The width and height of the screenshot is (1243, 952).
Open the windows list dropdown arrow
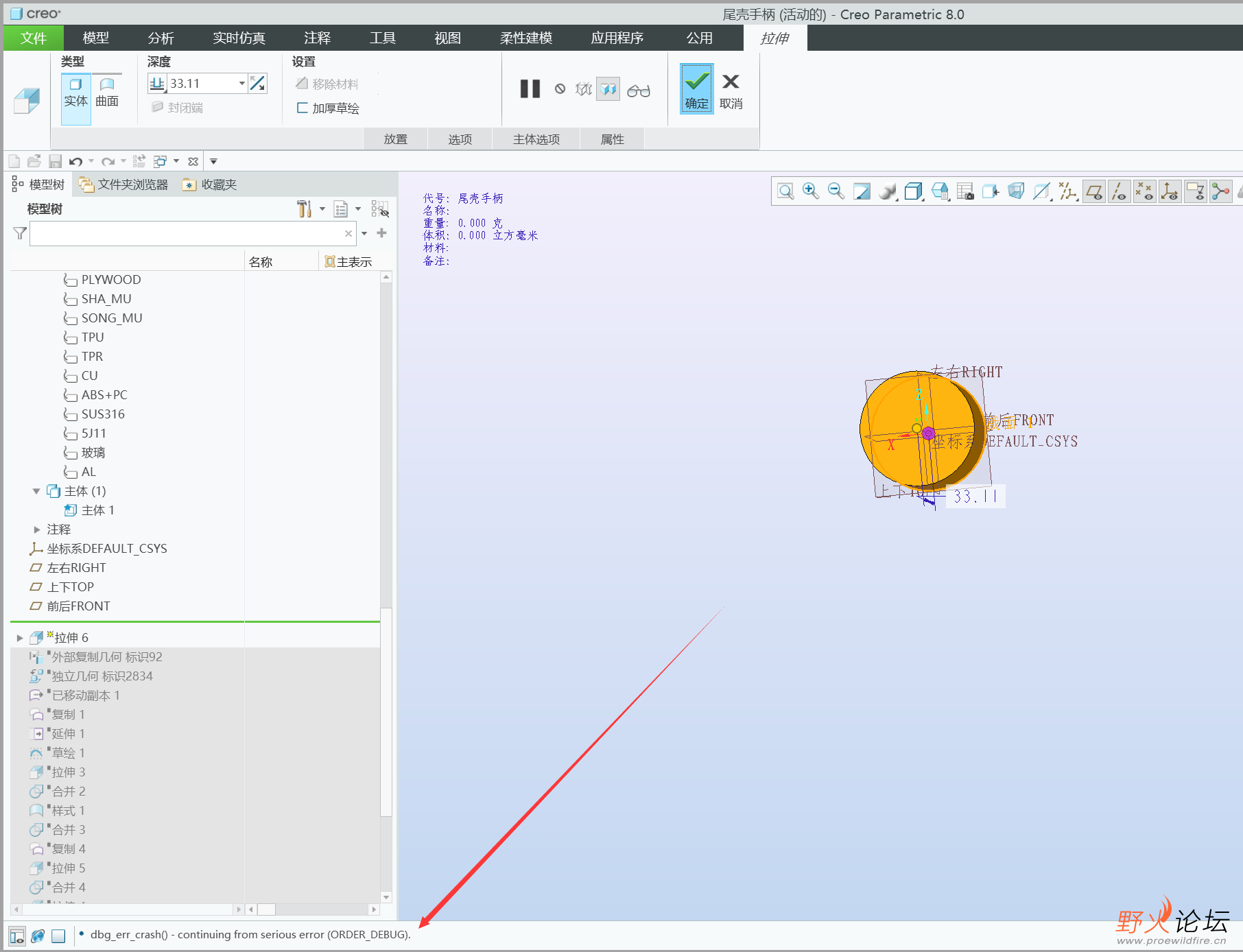(x=176, y=161)
